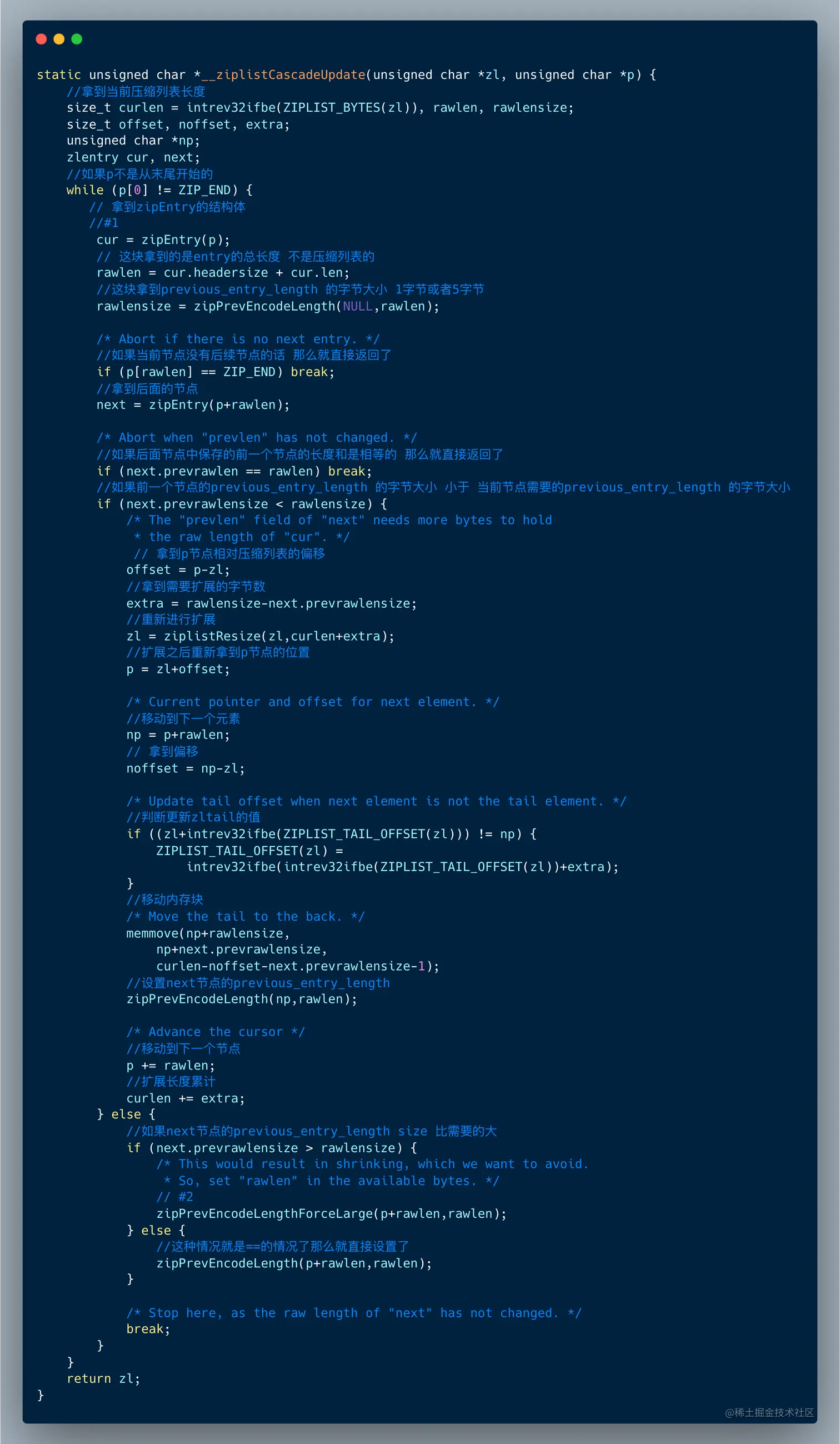Screen dimensions: 840x1444
Task: Click comment 'Move the tail to the back.'
Action: pos(245,917)
